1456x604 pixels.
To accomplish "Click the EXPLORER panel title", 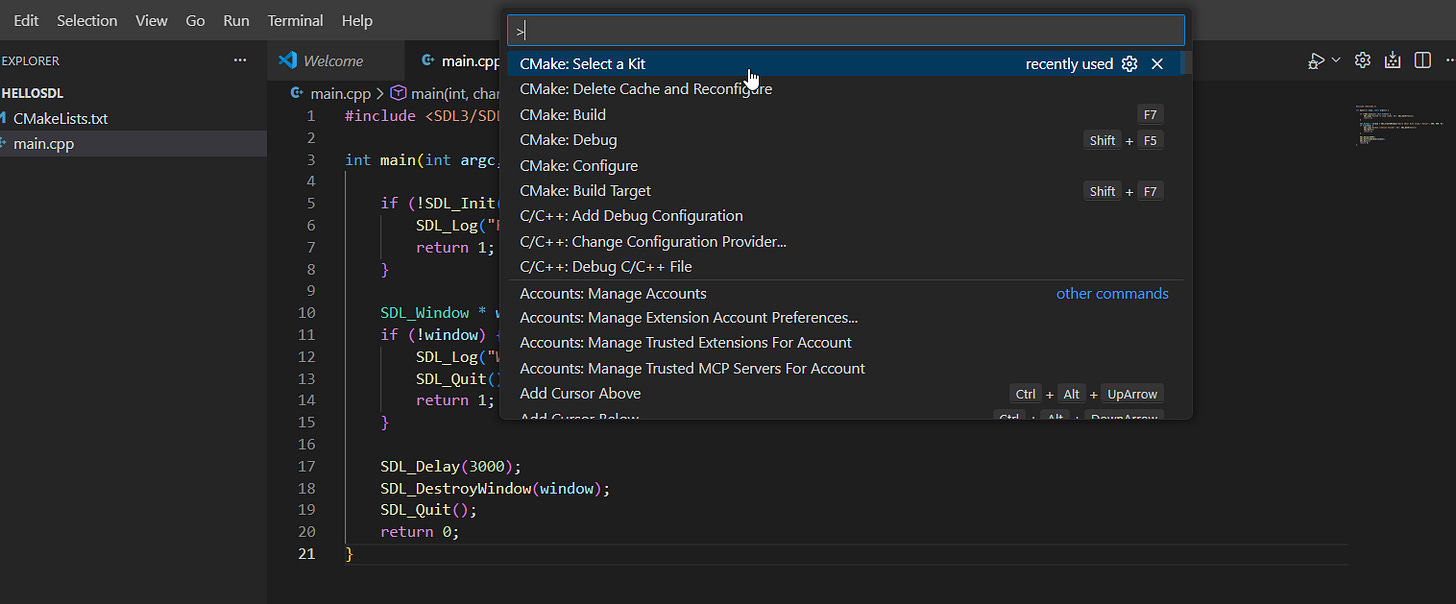I will [31, 61].
